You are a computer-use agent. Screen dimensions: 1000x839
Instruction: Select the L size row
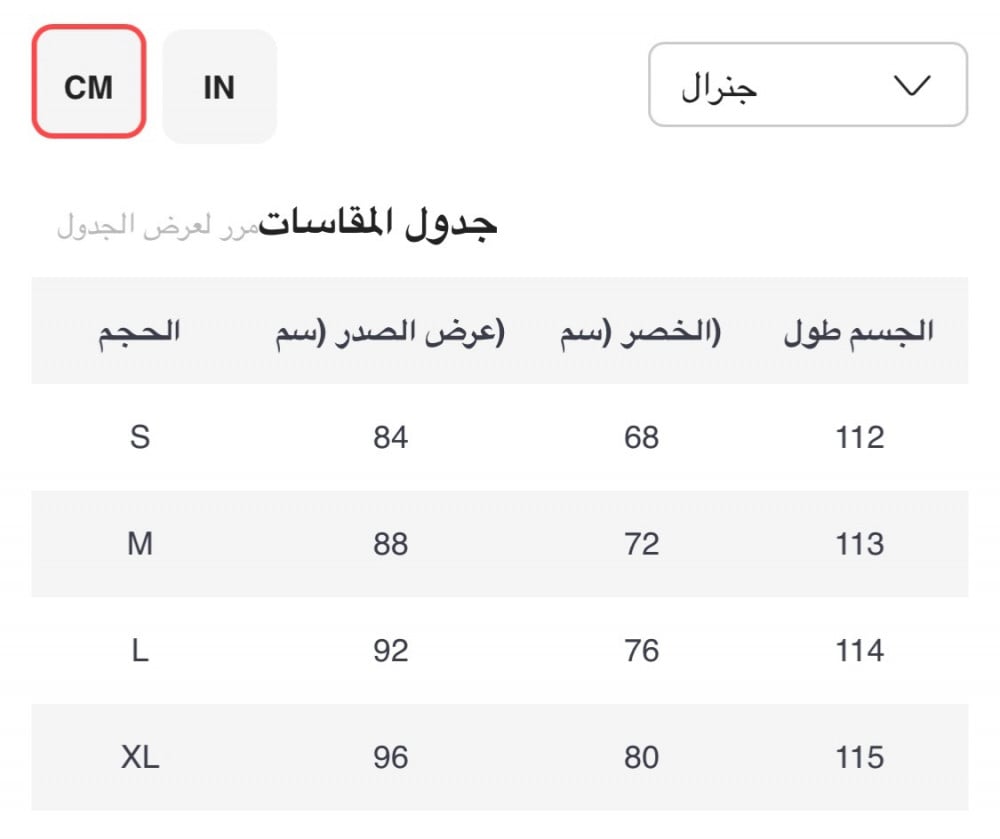click(140, 651)
